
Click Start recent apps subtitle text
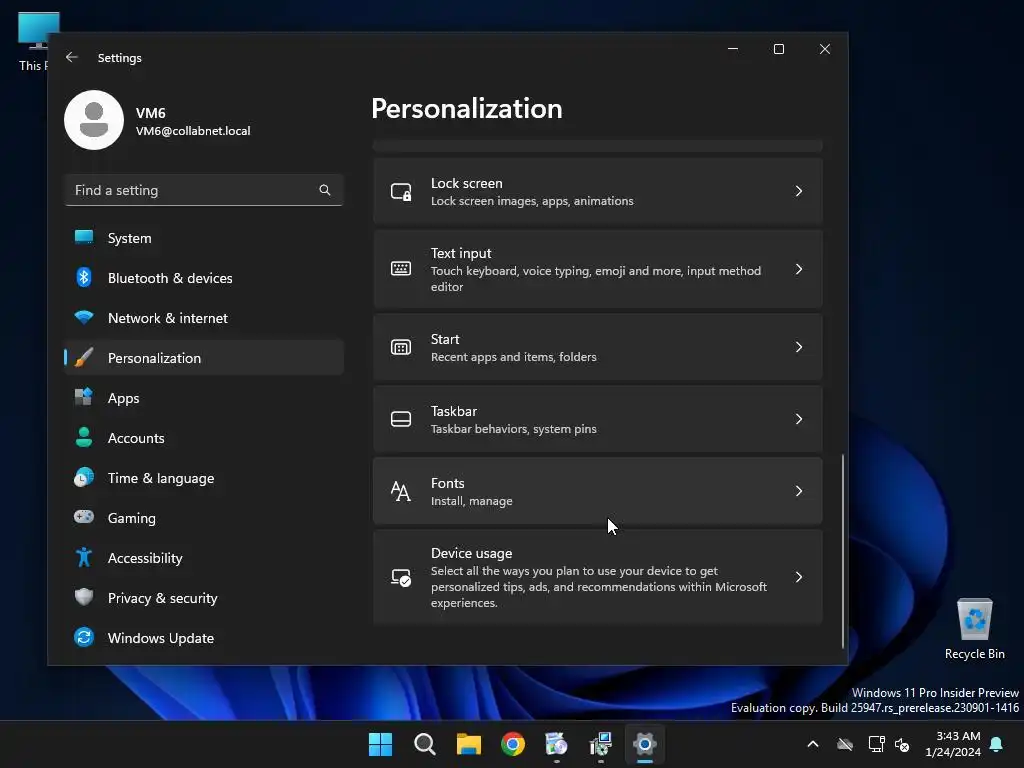click(513, 357)
